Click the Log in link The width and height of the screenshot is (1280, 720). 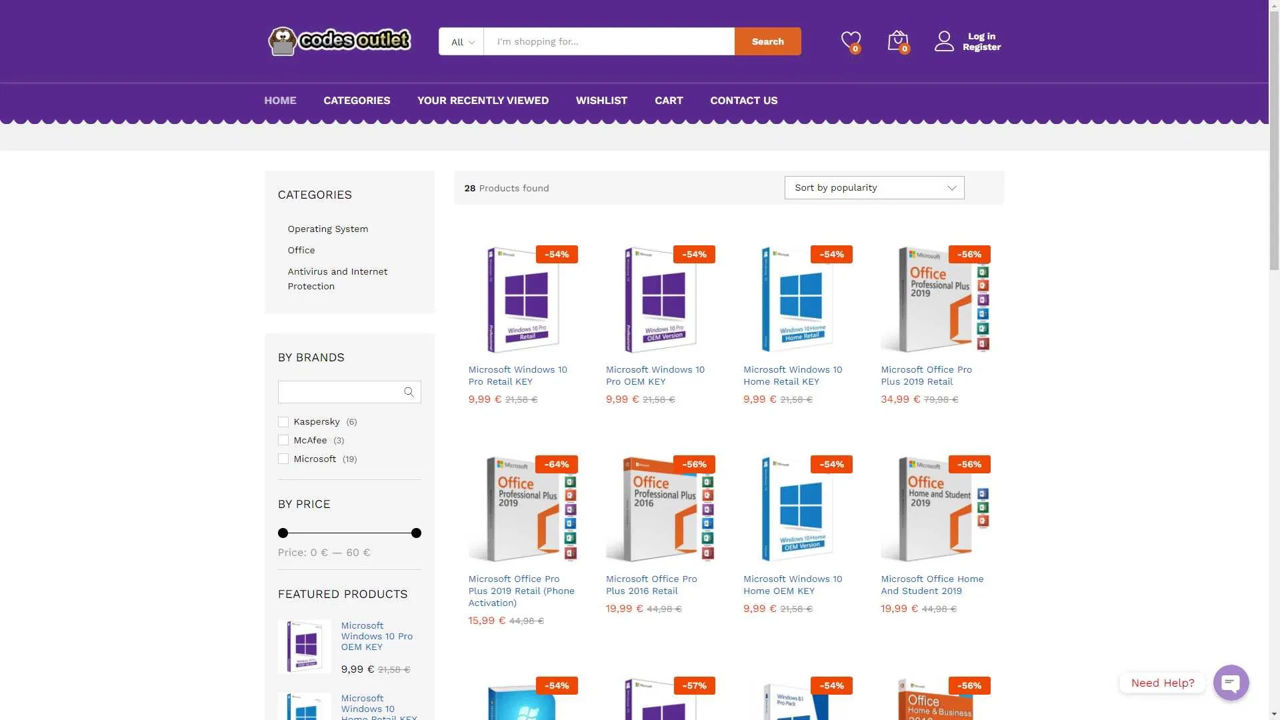(982, 36)
